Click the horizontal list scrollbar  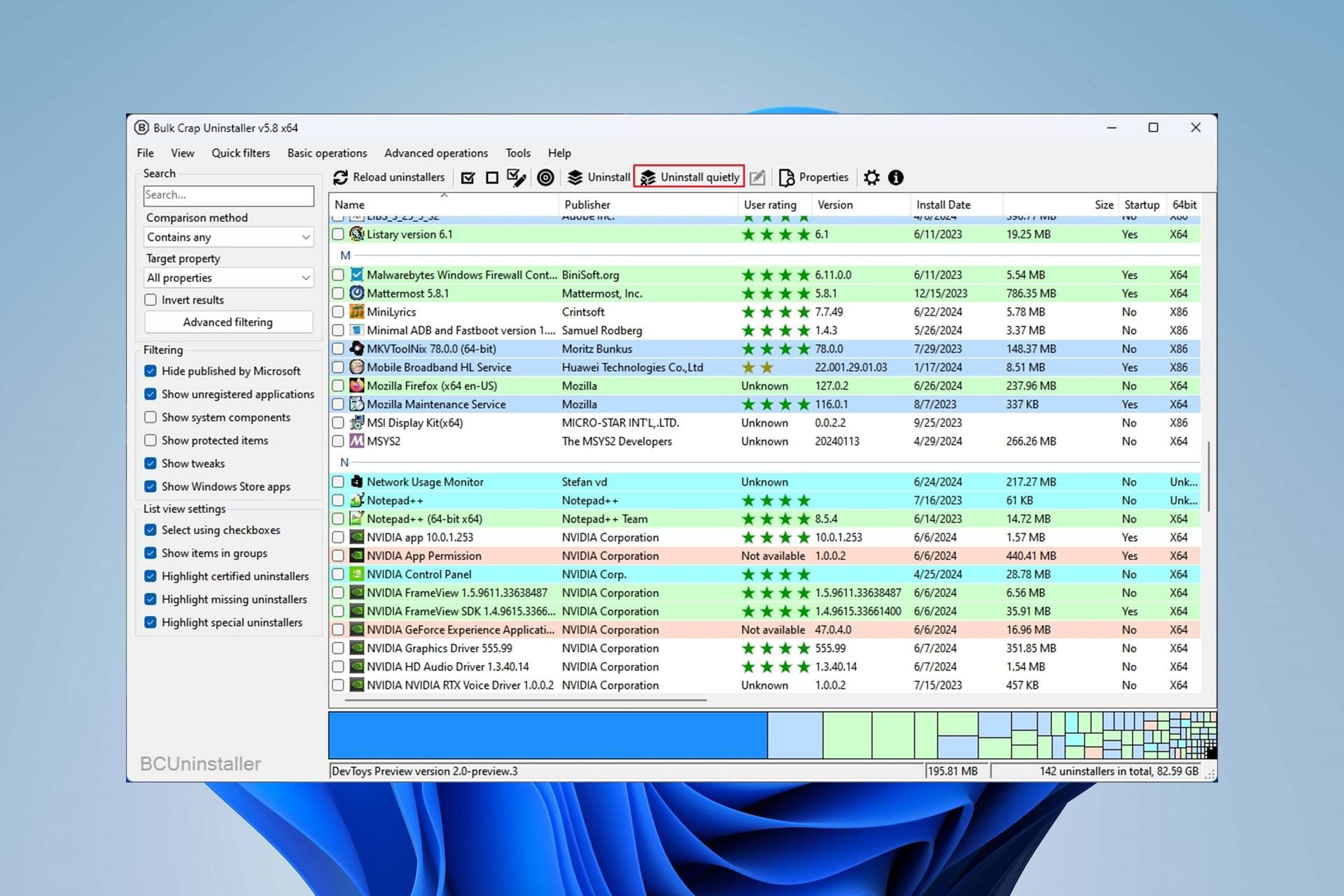click(x=526, y=699)
